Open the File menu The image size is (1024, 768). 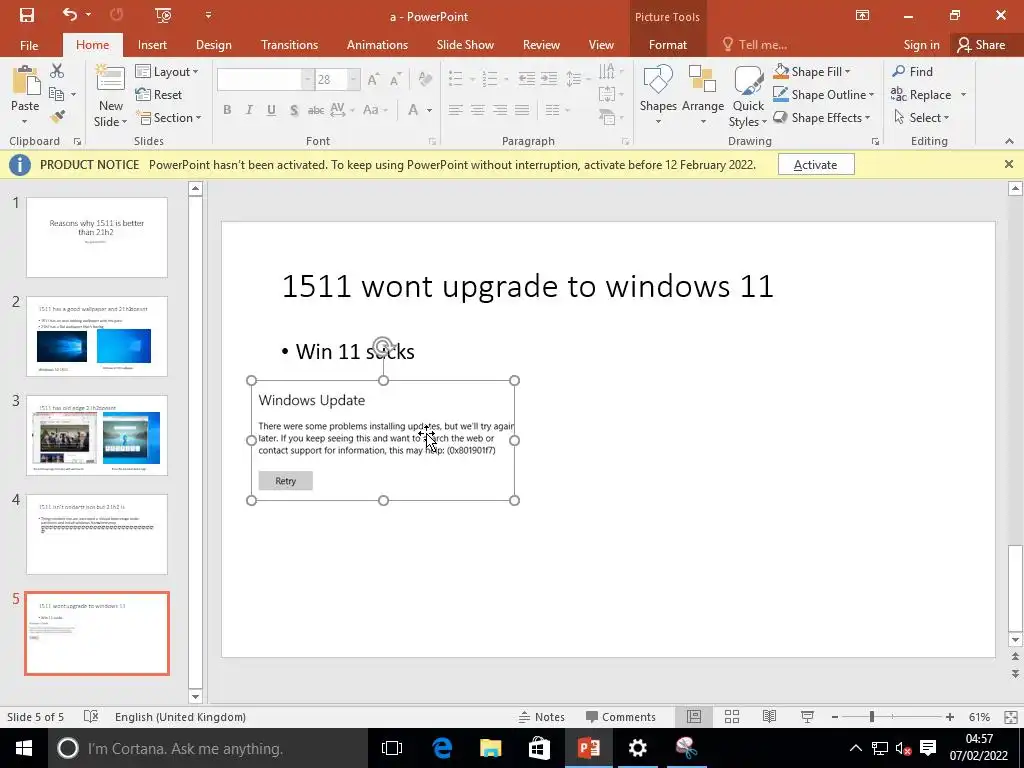pyautogui.click(x=29, y=45)
